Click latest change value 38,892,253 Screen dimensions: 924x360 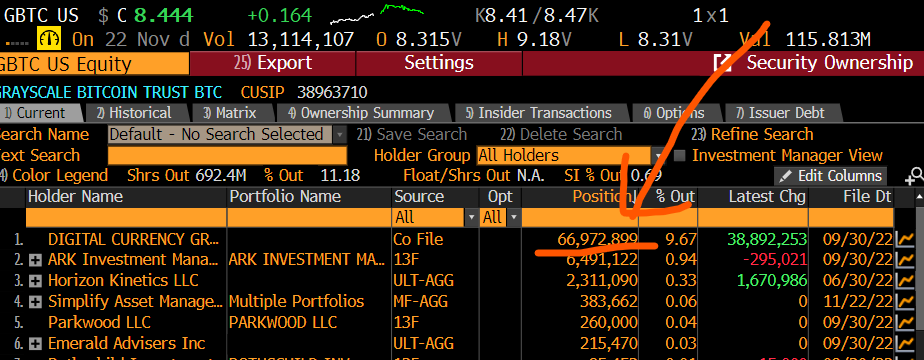pos(767,239)
